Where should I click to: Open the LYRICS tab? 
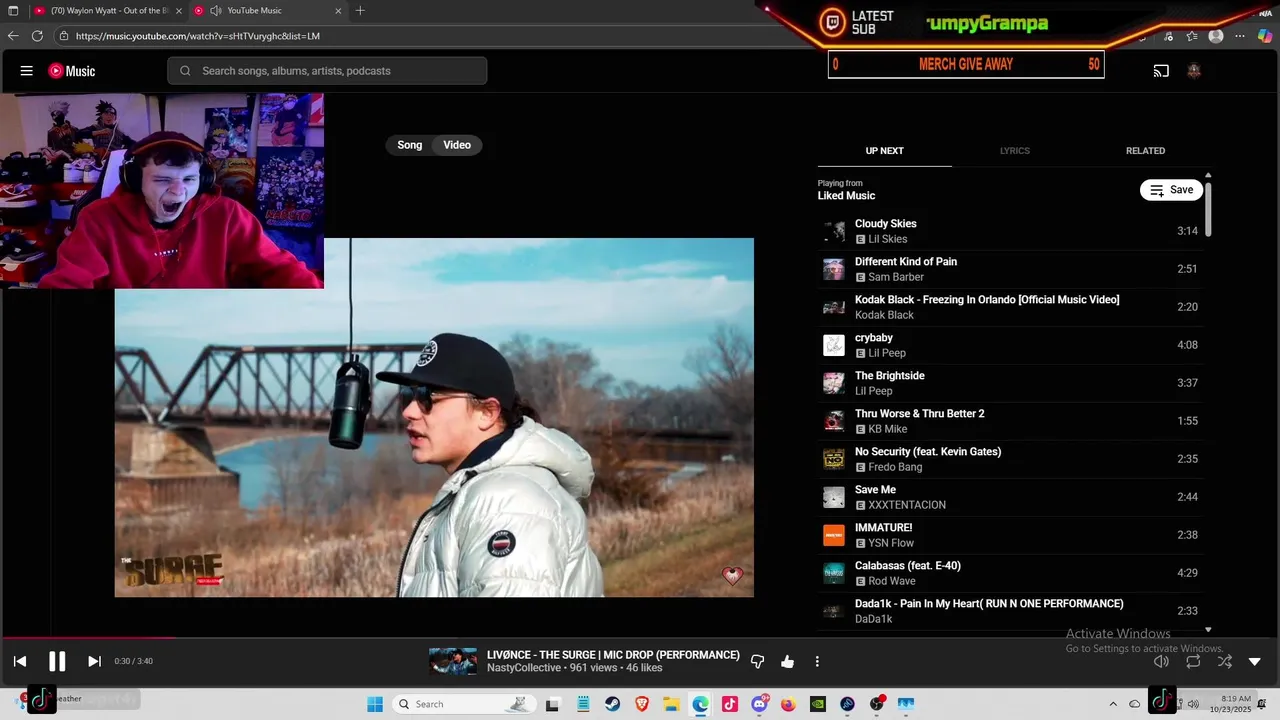click(x=1015, y=151)
